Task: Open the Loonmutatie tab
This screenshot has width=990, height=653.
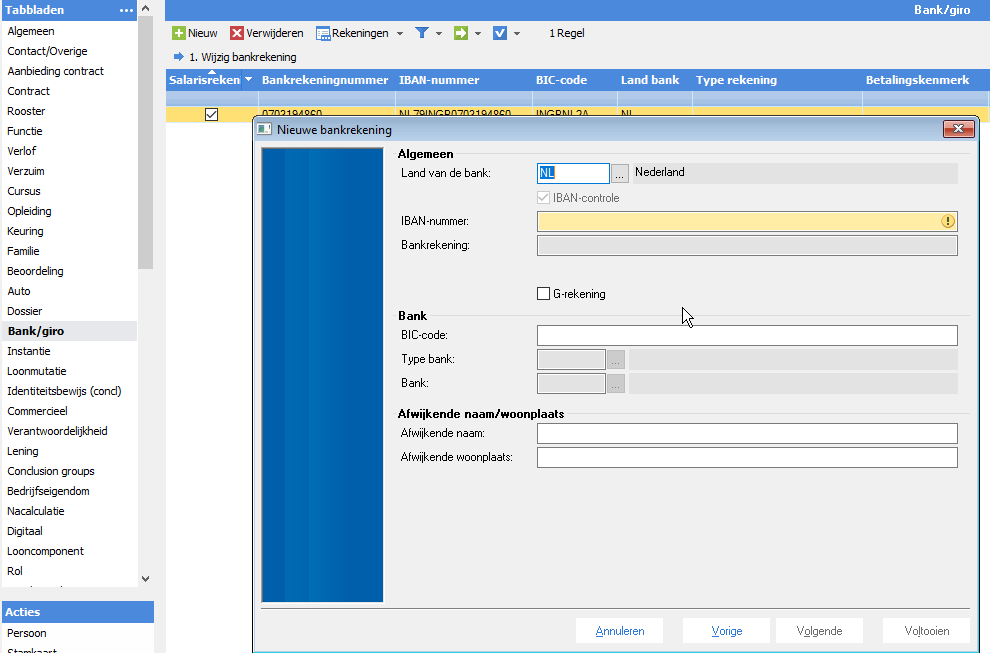Action: [37, 371]
